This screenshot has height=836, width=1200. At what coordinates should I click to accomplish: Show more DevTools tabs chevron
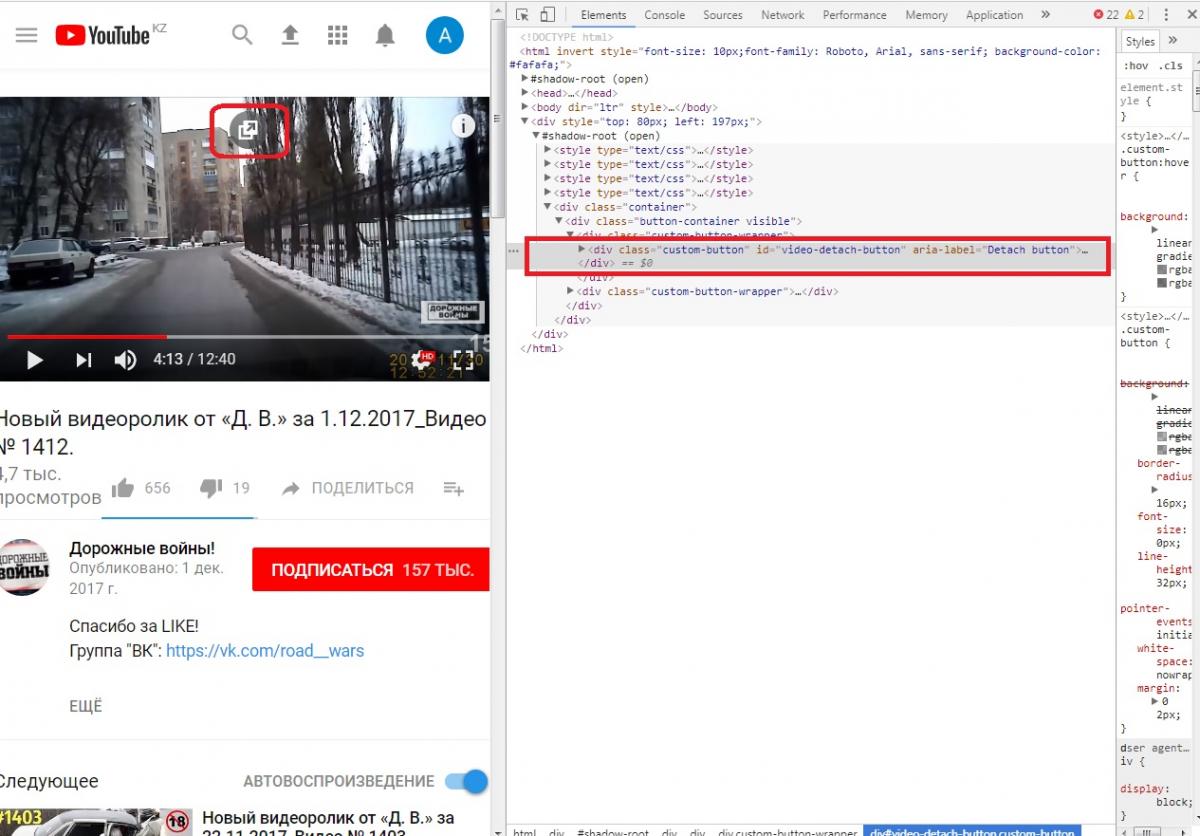[x=1045, y=15]
